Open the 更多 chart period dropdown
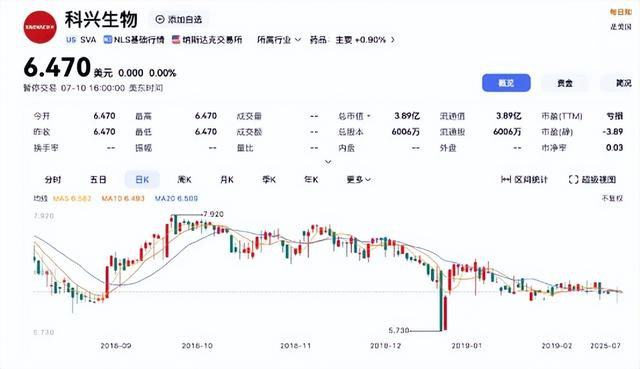640x369 pixels. pyautogui.click(x=358, y=180)
